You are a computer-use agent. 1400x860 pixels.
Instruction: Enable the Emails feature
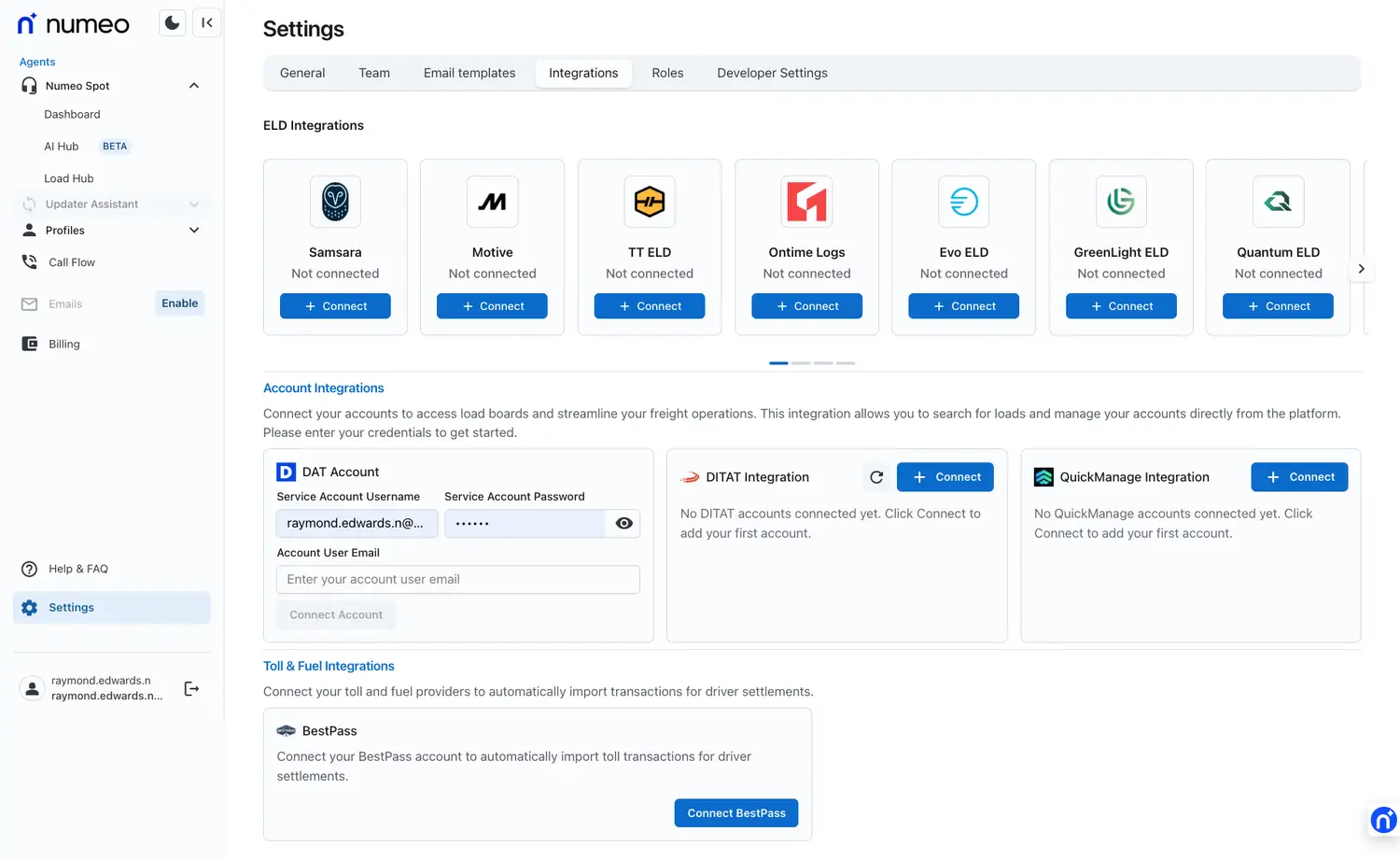pos(179,303)
